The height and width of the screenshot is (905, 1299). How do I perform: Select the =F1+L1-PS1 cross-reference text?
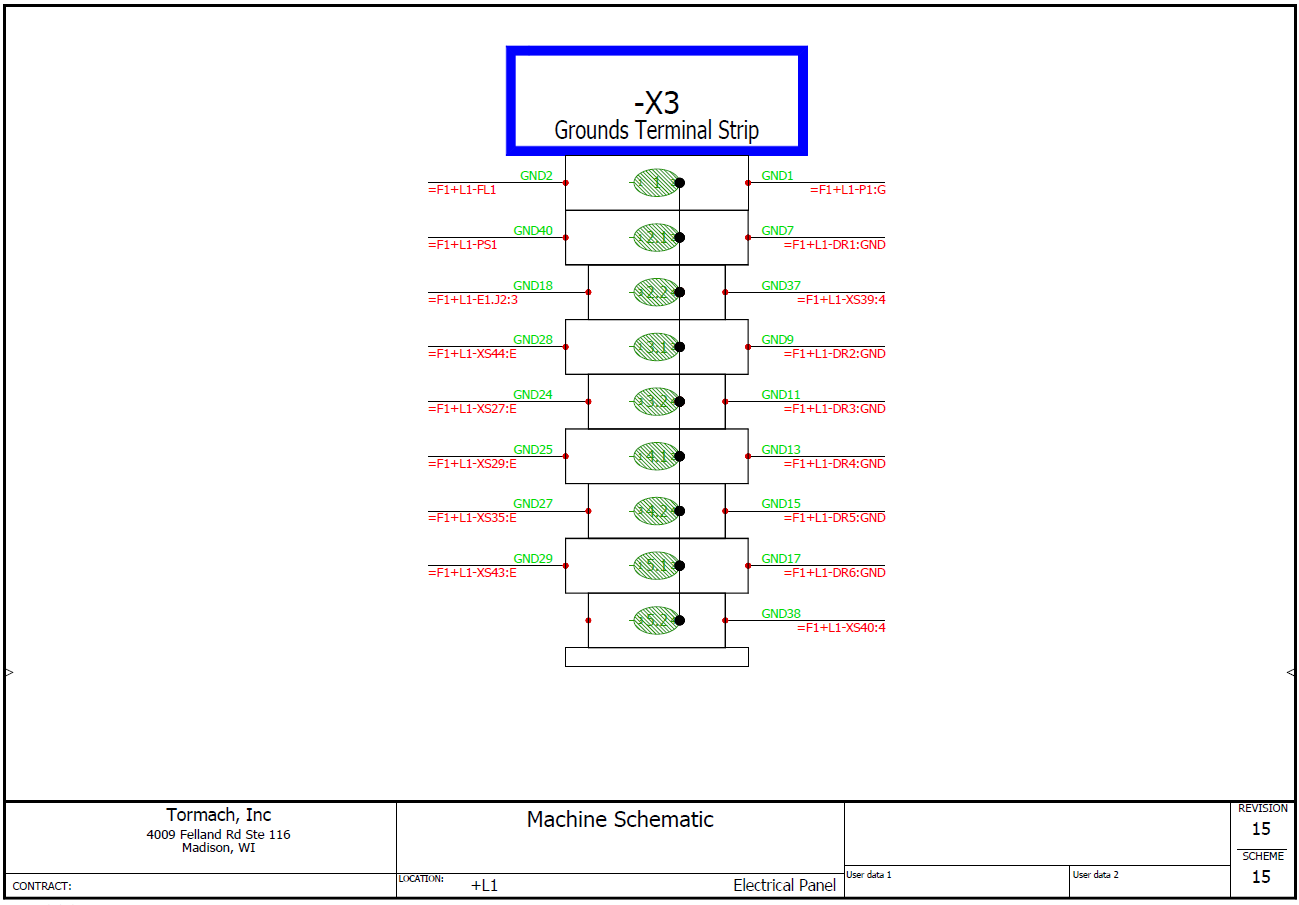point(463,245)
